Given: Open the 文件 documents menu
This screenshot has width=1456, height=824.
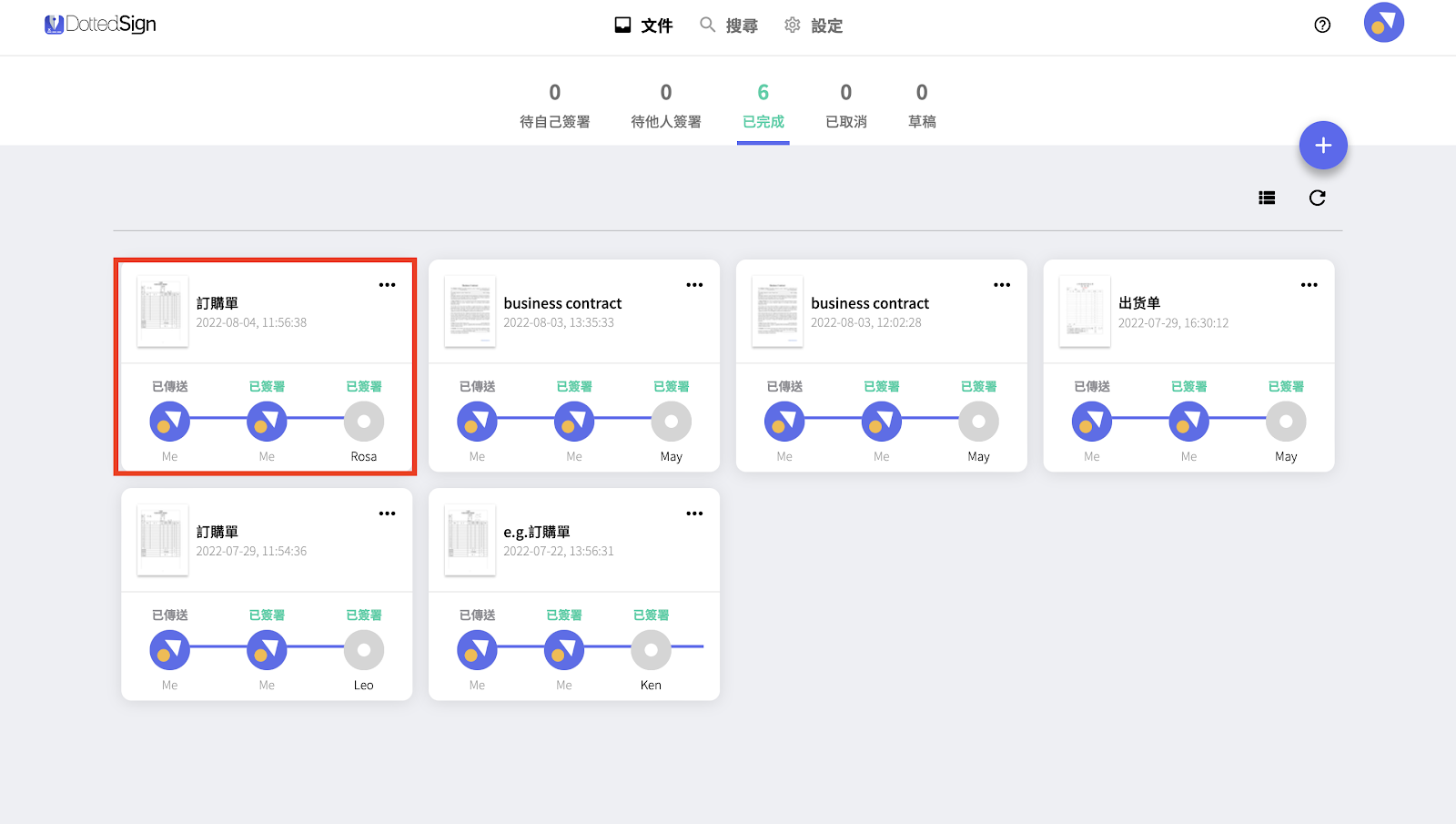Looking at the screenshot, I should pos(643,25).
